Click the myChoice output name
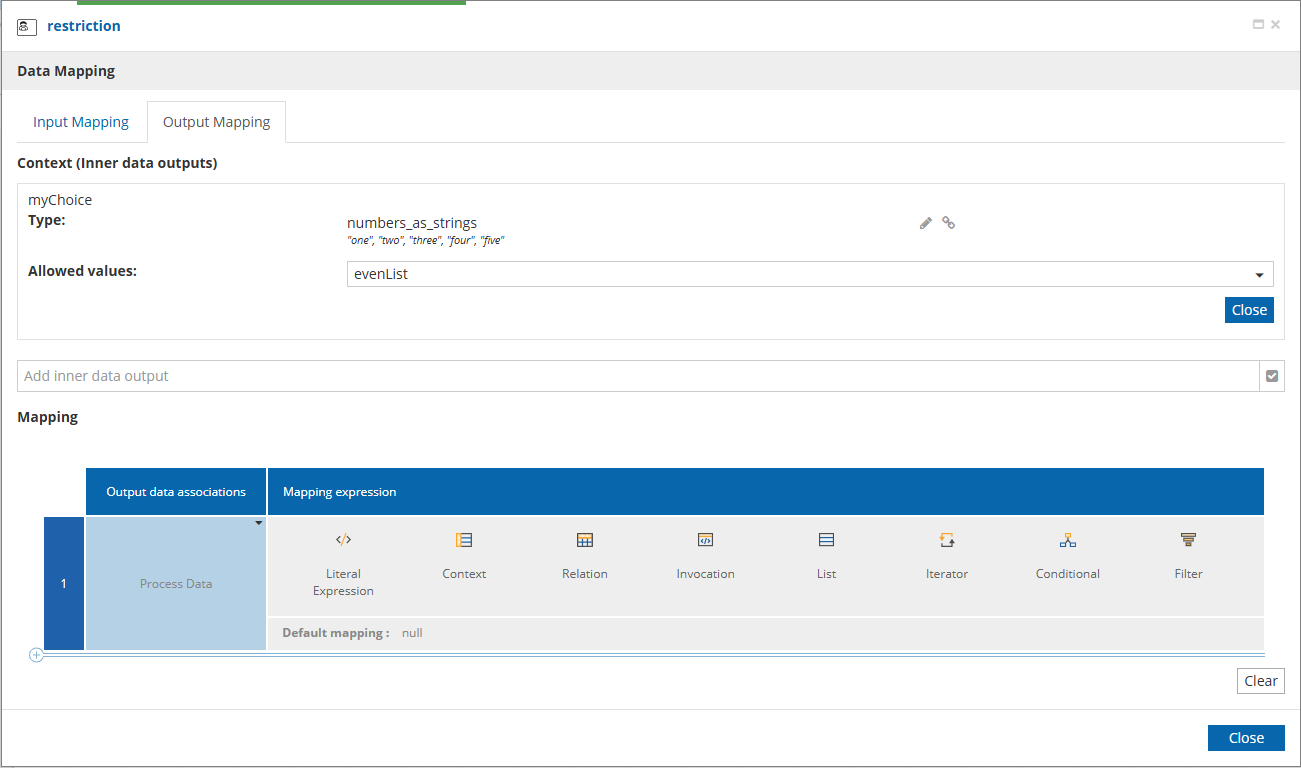This screenshot has width=1301, height=768. tap(60, 200)
